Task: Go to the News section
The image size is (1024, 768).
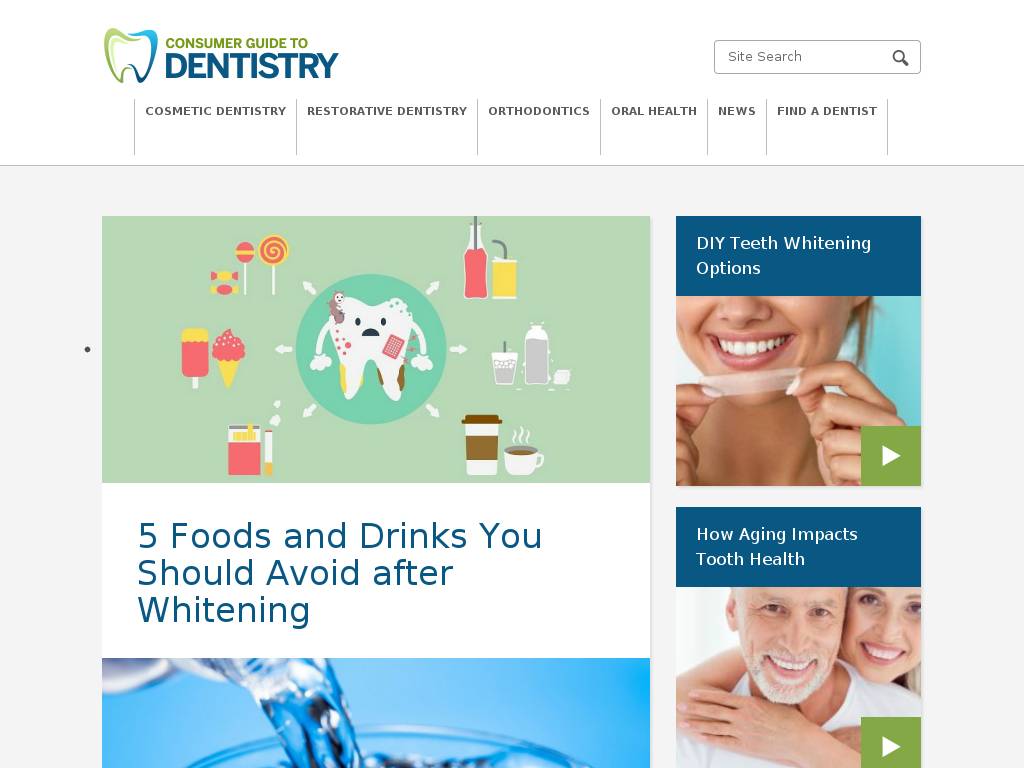Action: click(737, 111)
